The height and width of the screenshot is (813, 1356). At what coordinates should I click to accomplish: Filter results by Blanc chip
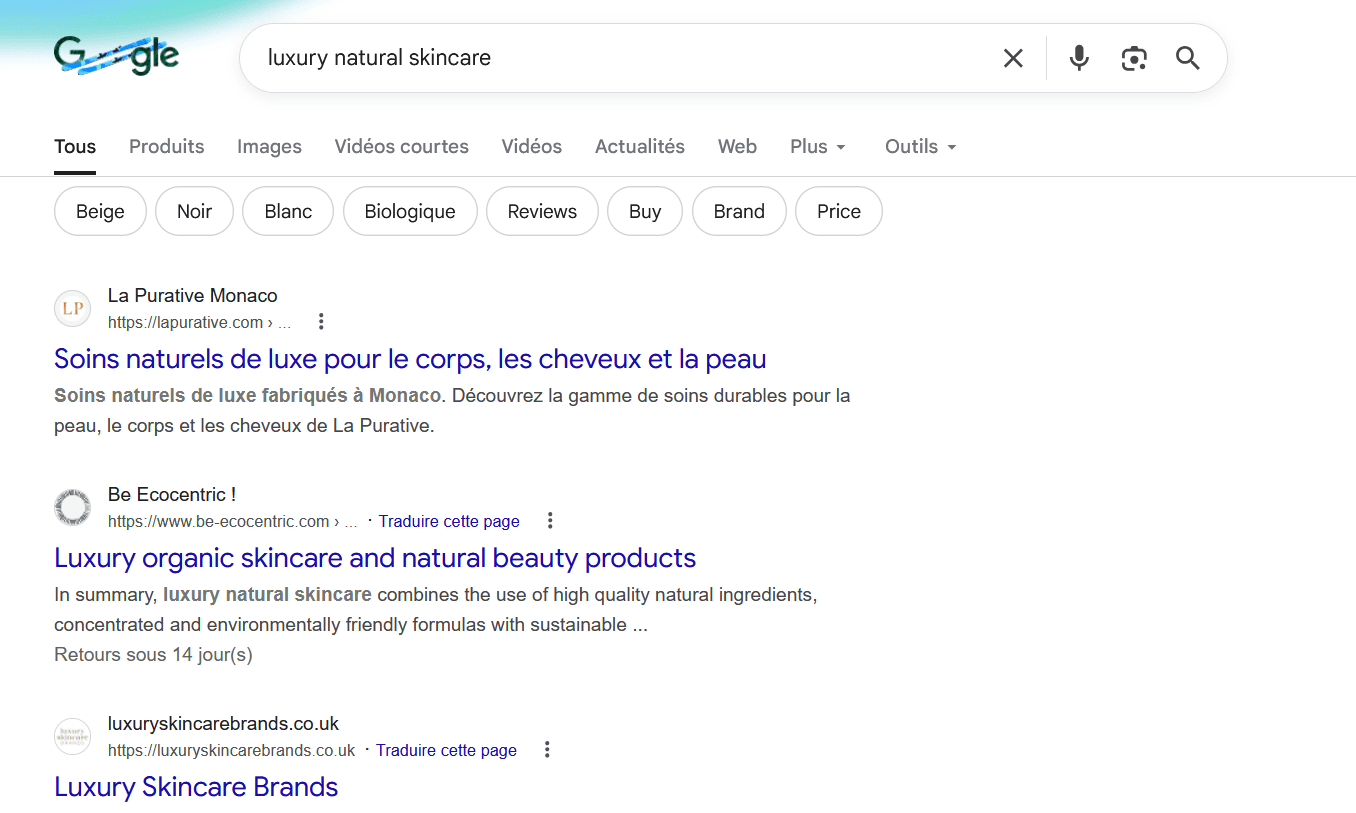(288, 211)
